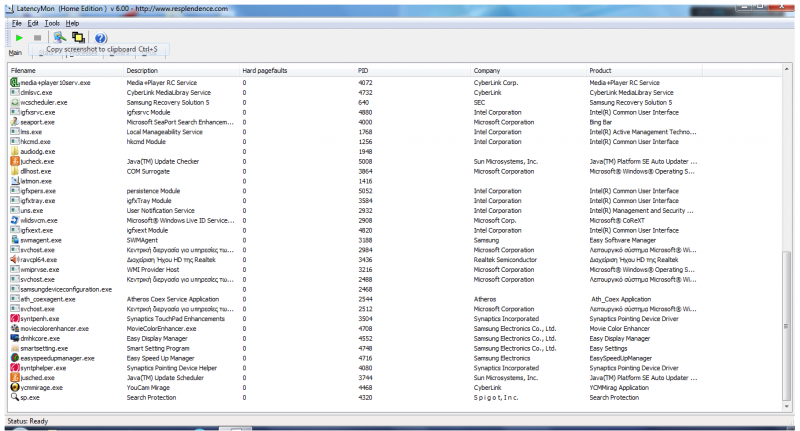
Task: Click the yellow overlapping windows toolbar icon
Action: point(78,37)
